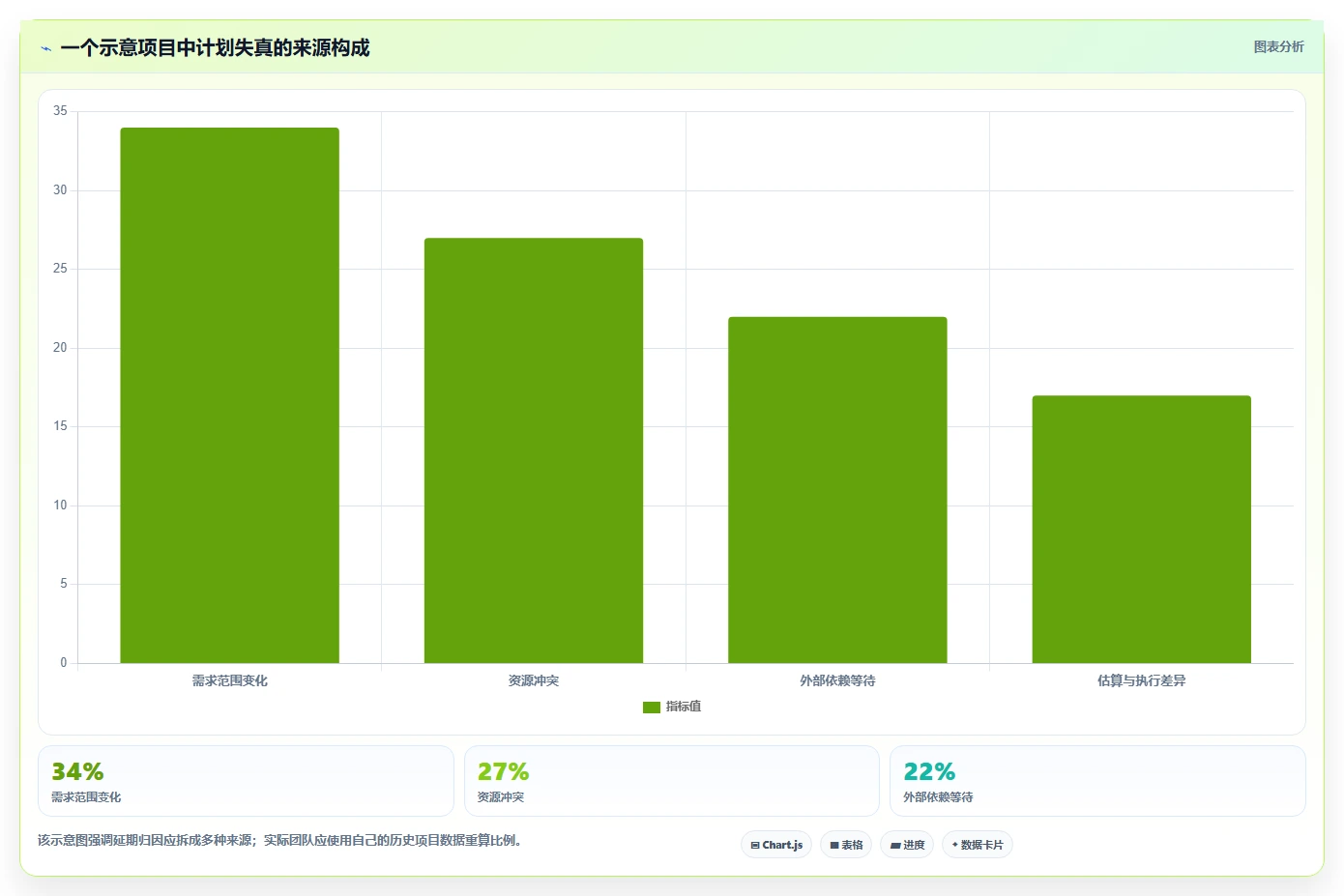Click the sparkle icon in 数据卡片 chip
The width and height of the screenshot is (1344, 896).
tap(955, 845)
